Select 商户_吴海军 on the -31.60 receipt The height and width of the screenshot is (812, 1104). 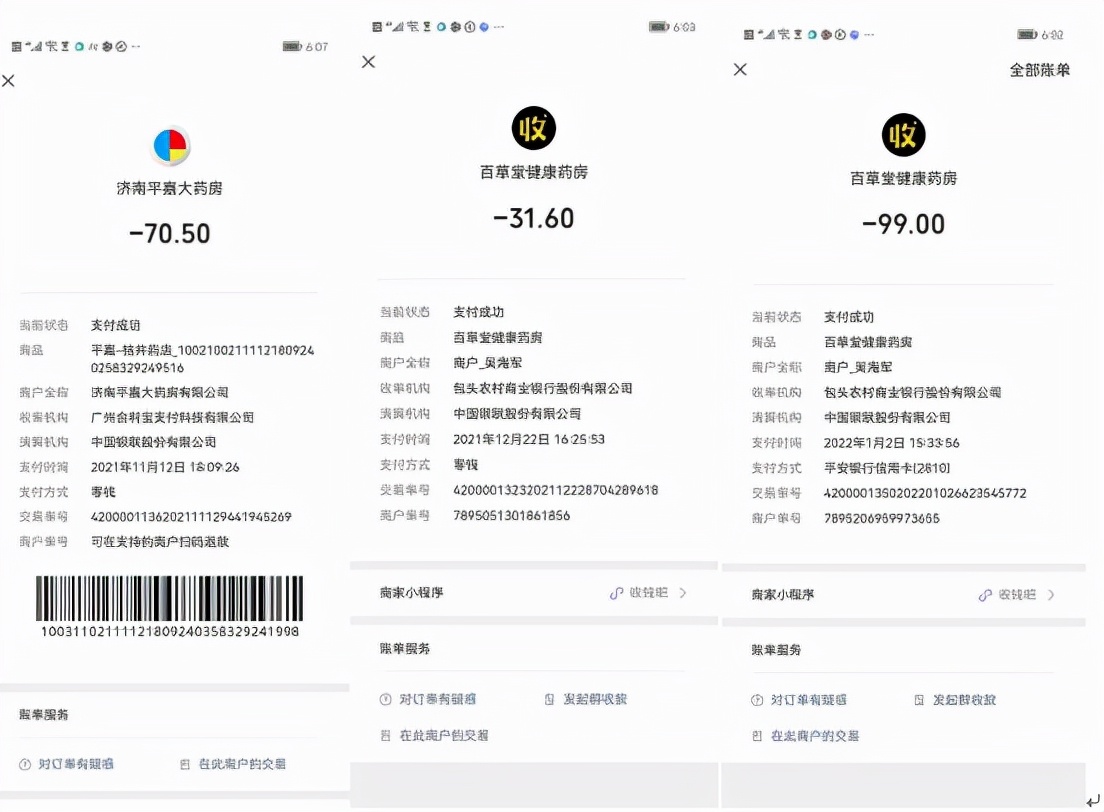(487, 363)
